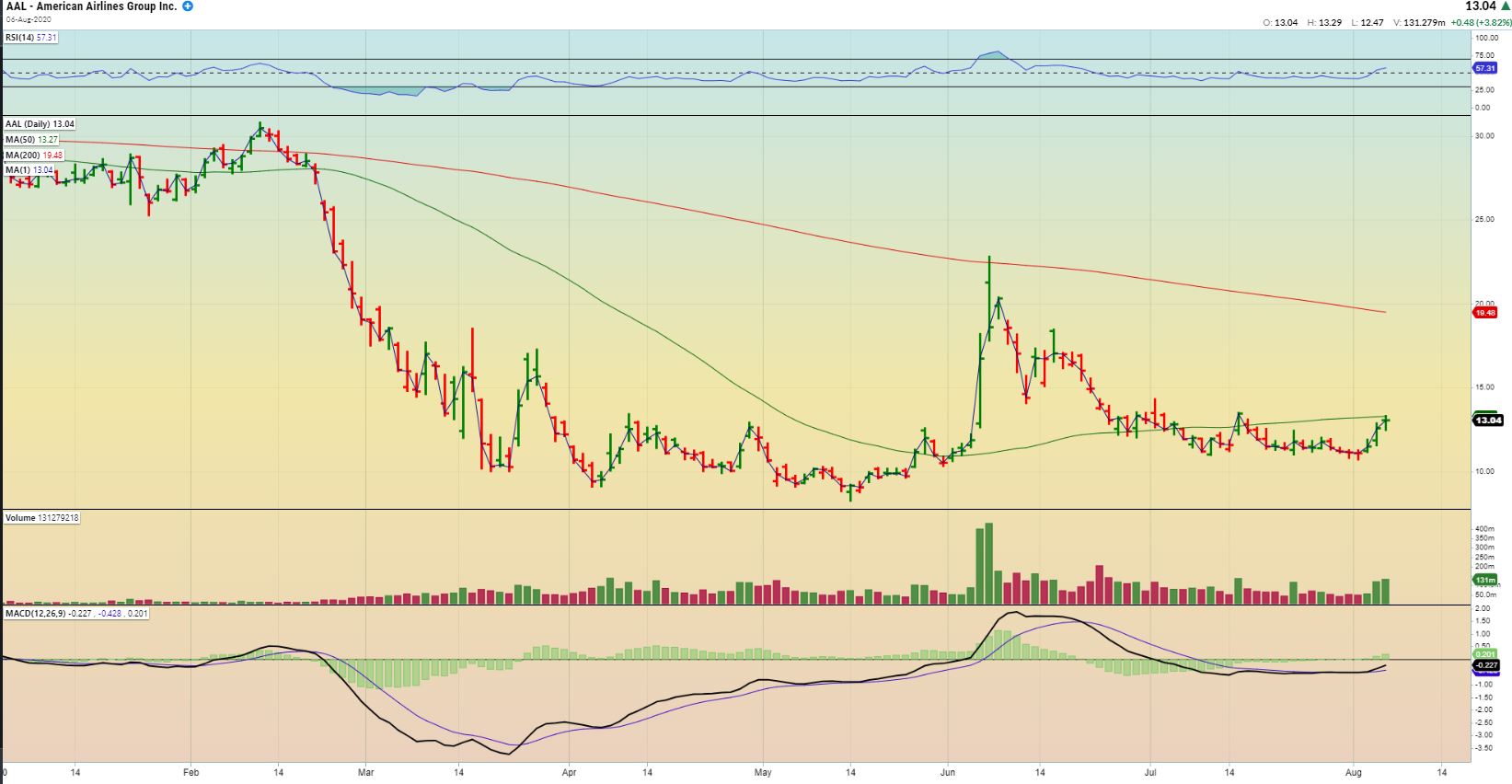Screen dimensions: 1512x784
Task: Click the 13.04 current price marker on axis
Action: coord(1487,421)
